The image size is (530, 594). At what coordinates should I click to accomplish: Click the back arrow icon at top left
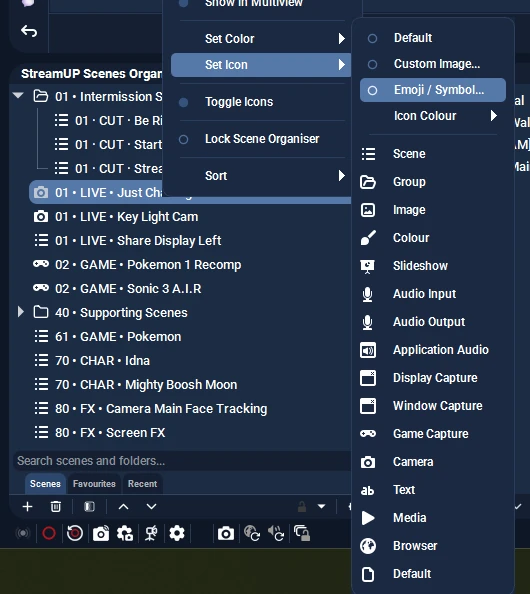point(29,31)
